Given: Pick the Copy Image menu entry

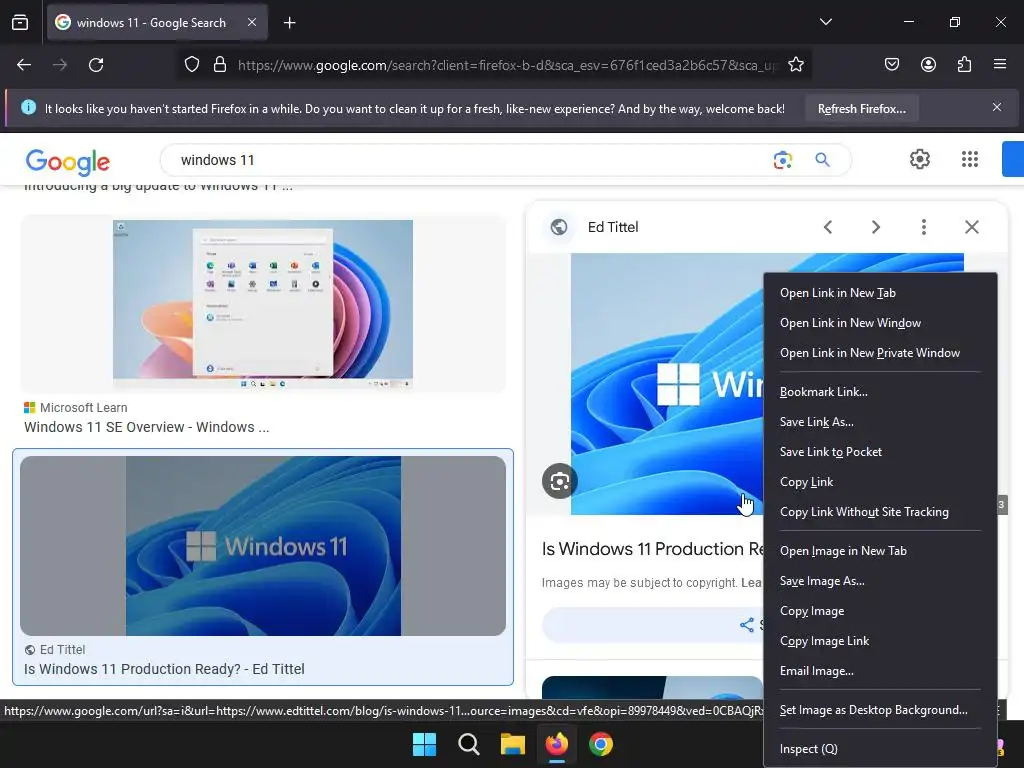Looking at the screenshot, I should pyautogui.click(x=880, y=611).
